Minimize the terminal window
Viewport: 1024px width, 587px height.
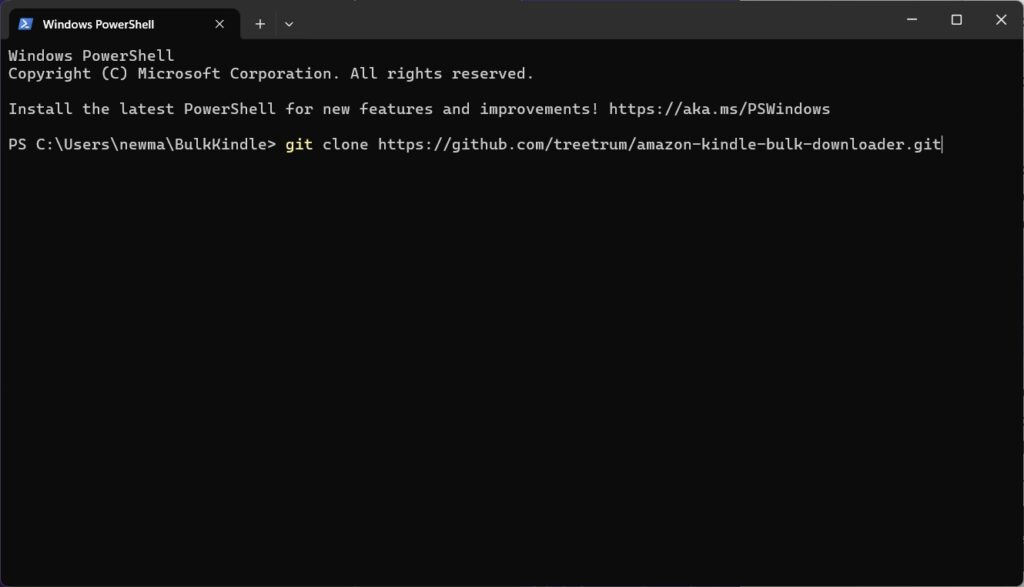[911, 19]
